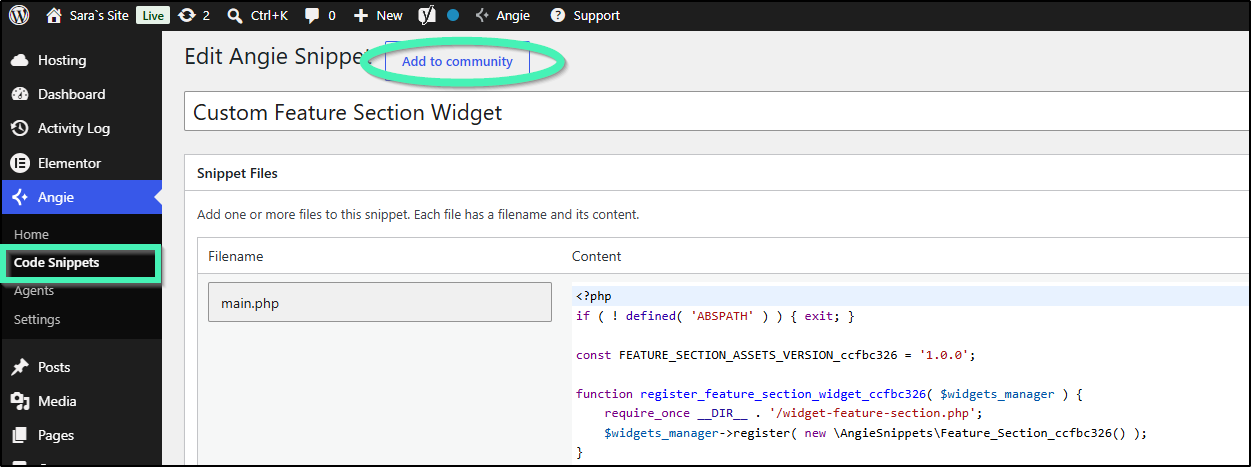Click the Media icon in sidebar

point(19,401)
